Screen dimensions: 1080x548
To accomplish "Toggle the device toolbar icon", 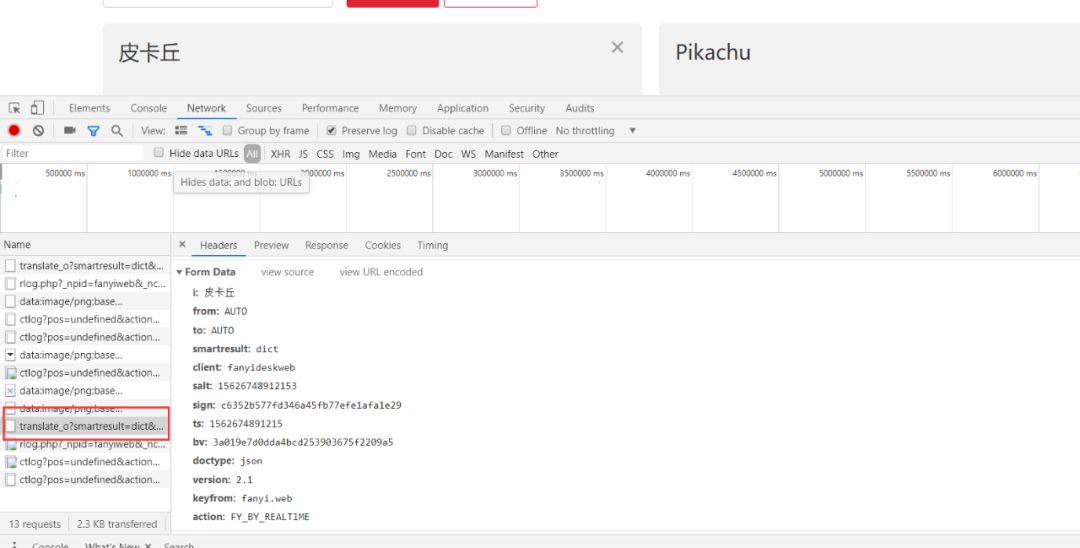I will [37, 108].
